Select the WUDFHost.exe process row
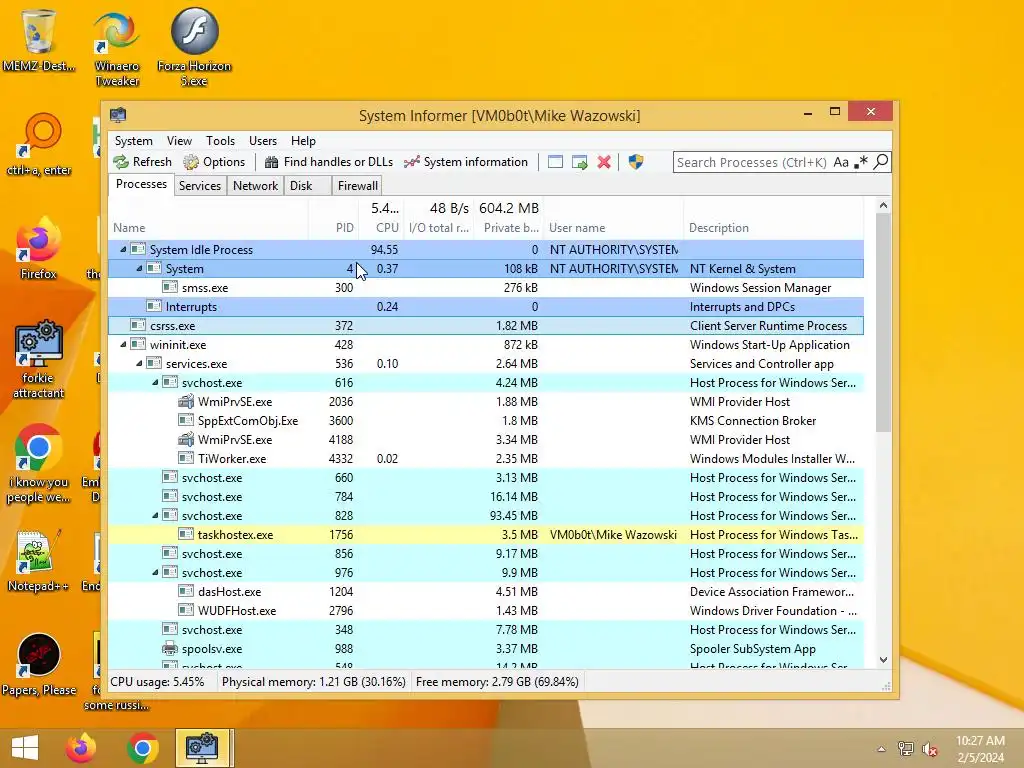This screenshot has width=1024, height=768. pyautogui.click(x=486, y=611)
